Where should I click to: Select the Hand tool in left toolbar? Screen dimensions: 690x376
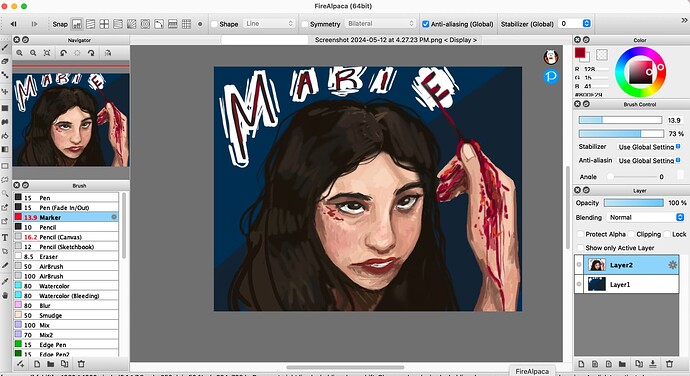(5, 295)
